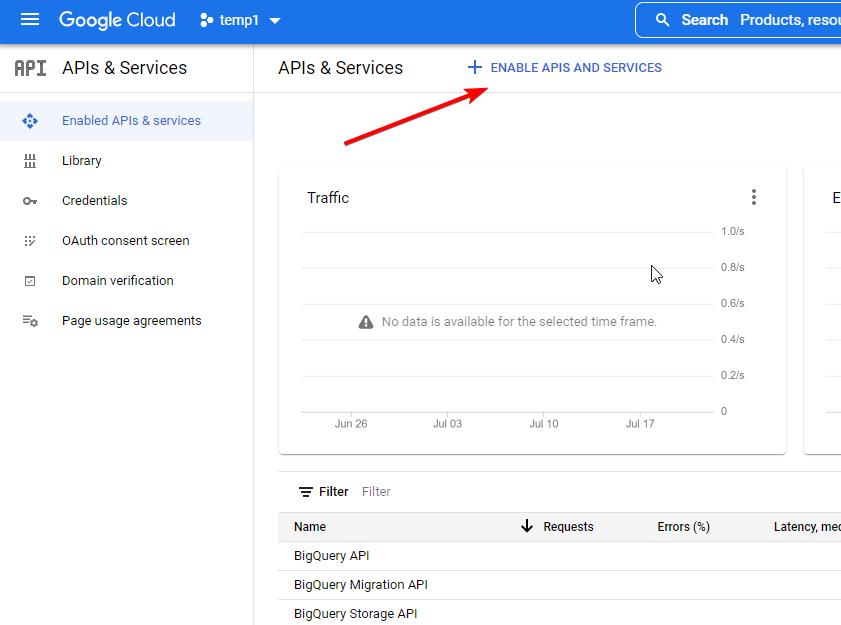
Task: Click the OAuth consent screen dotted icon
Action: point(30,241)
